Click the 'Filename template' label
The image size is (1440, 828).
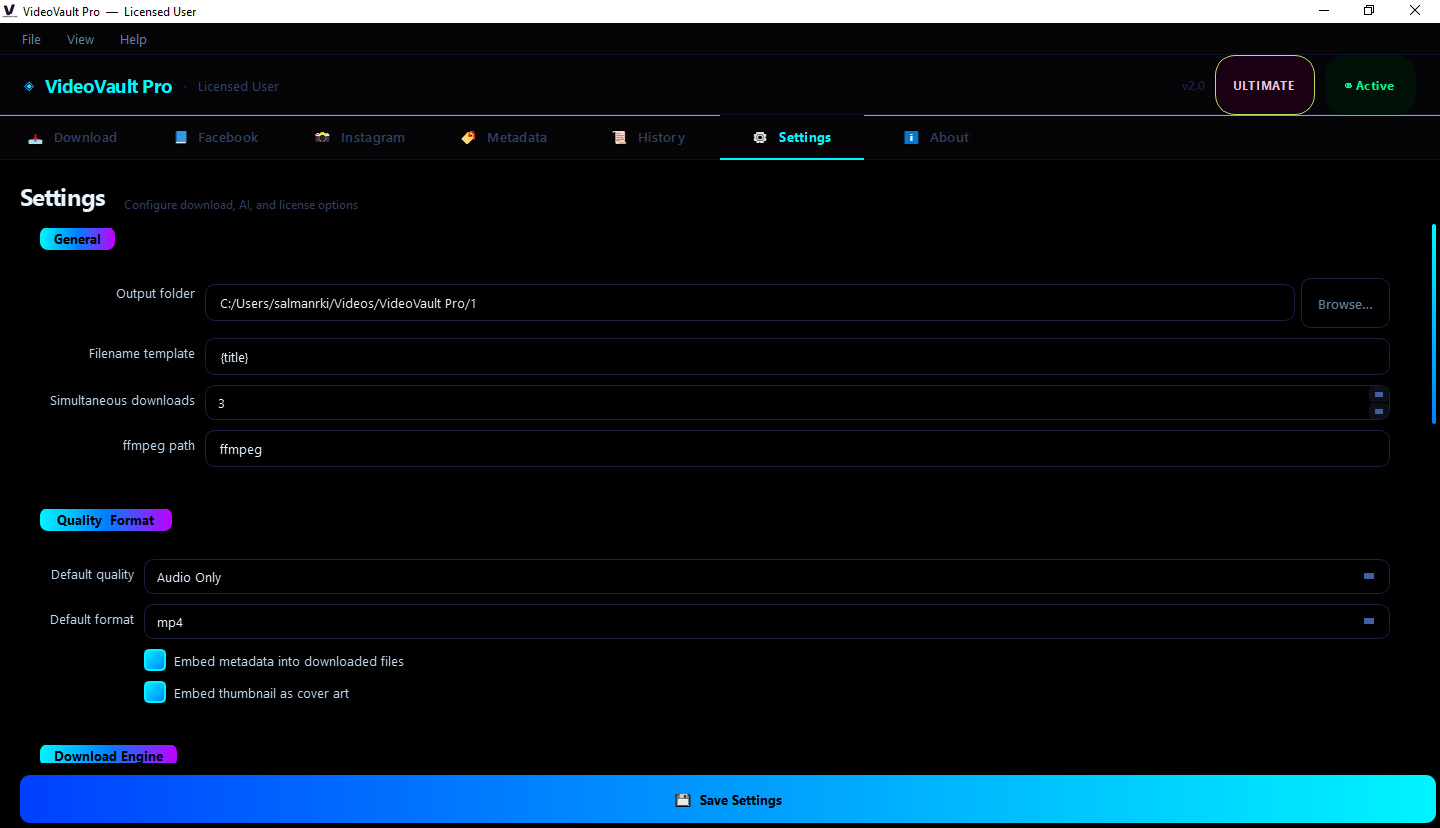142,354
